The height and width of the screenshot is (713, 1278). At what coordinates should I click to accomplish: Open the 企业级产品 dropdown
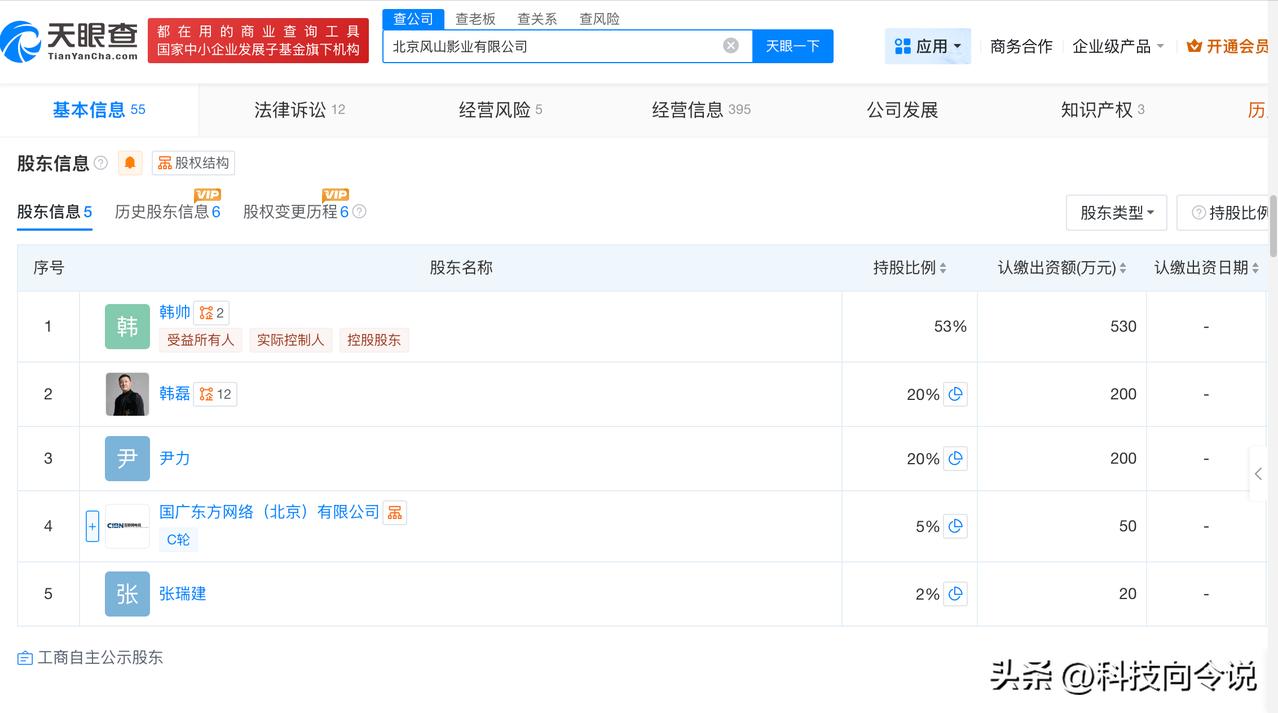[1118, 46]
